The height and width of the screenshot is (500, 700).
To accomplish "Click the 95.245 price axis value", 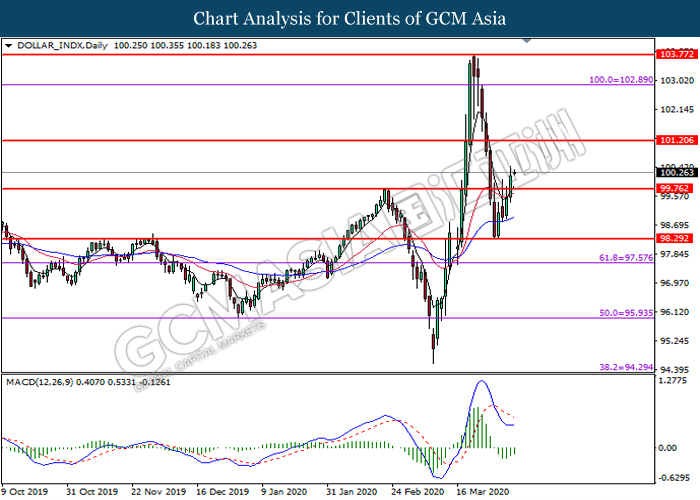I will pyautogui.click(x=675, y=341).
